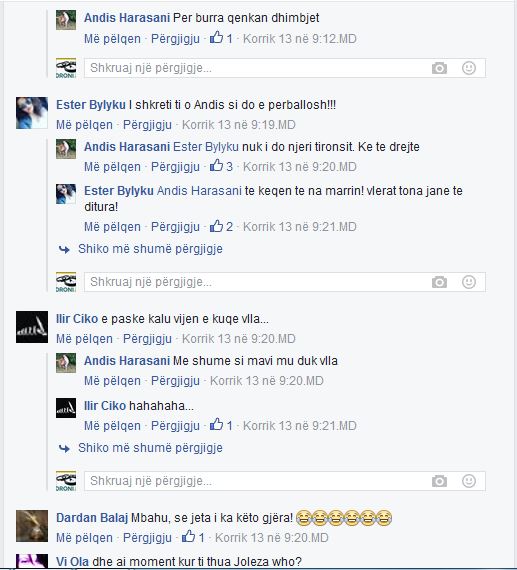Click camera icon in reply box under Ester Bylyku thread

click(x=439, y=282)
